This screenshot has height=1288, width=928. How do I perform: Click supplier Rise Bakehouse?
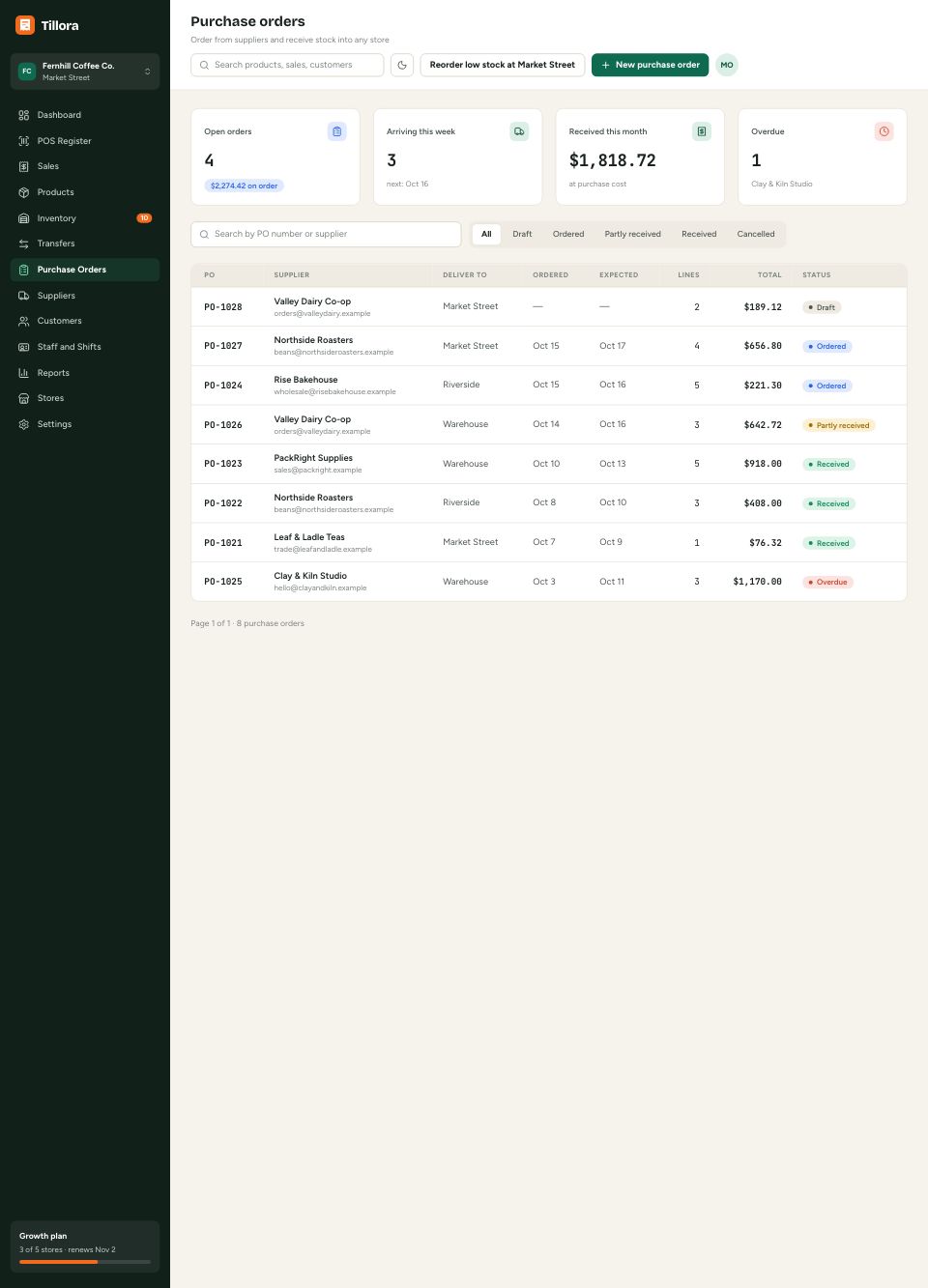pos(305,380)
